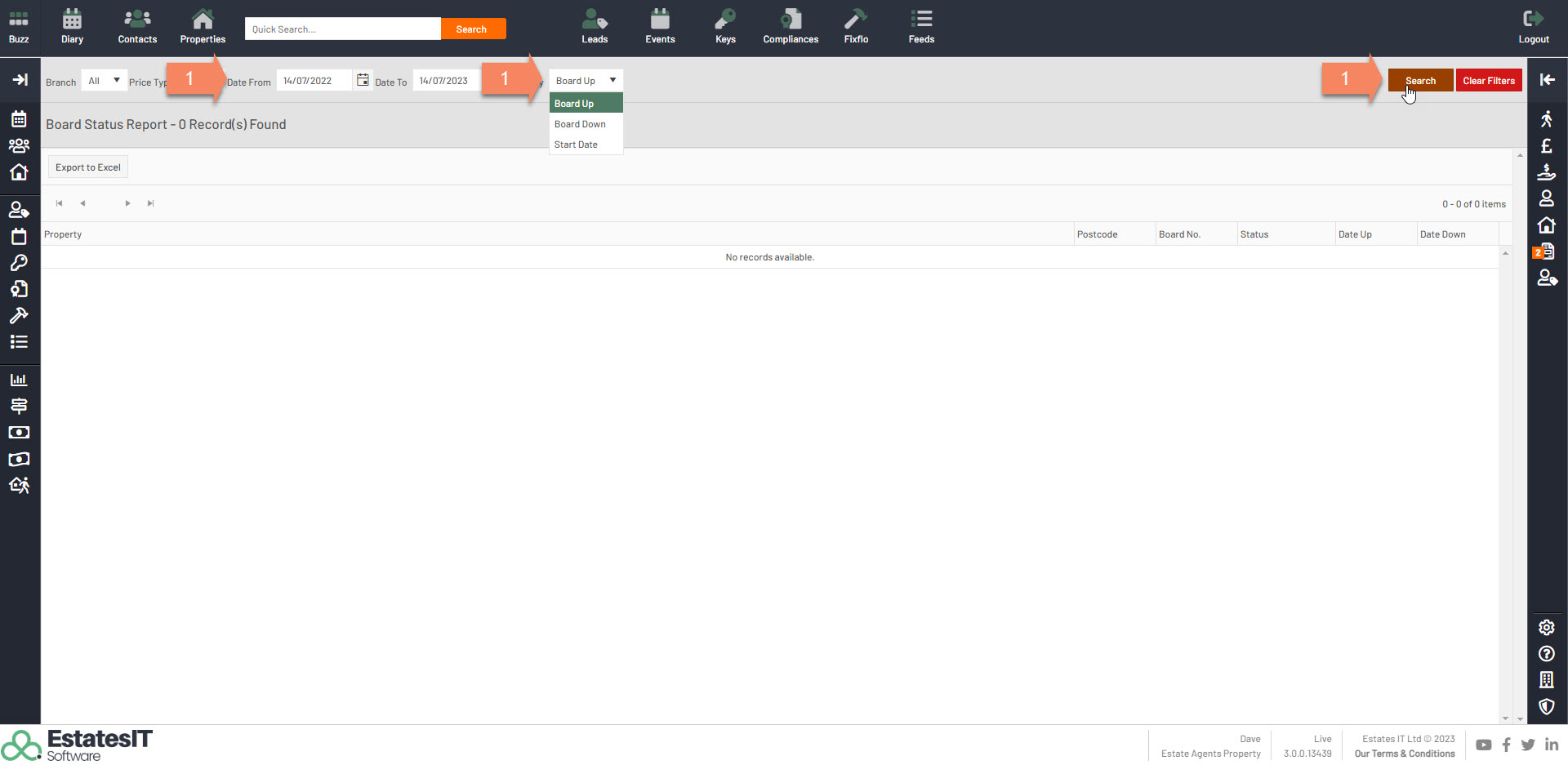Click Export to Excel
Screen dimensions: 1568x765
88,167
